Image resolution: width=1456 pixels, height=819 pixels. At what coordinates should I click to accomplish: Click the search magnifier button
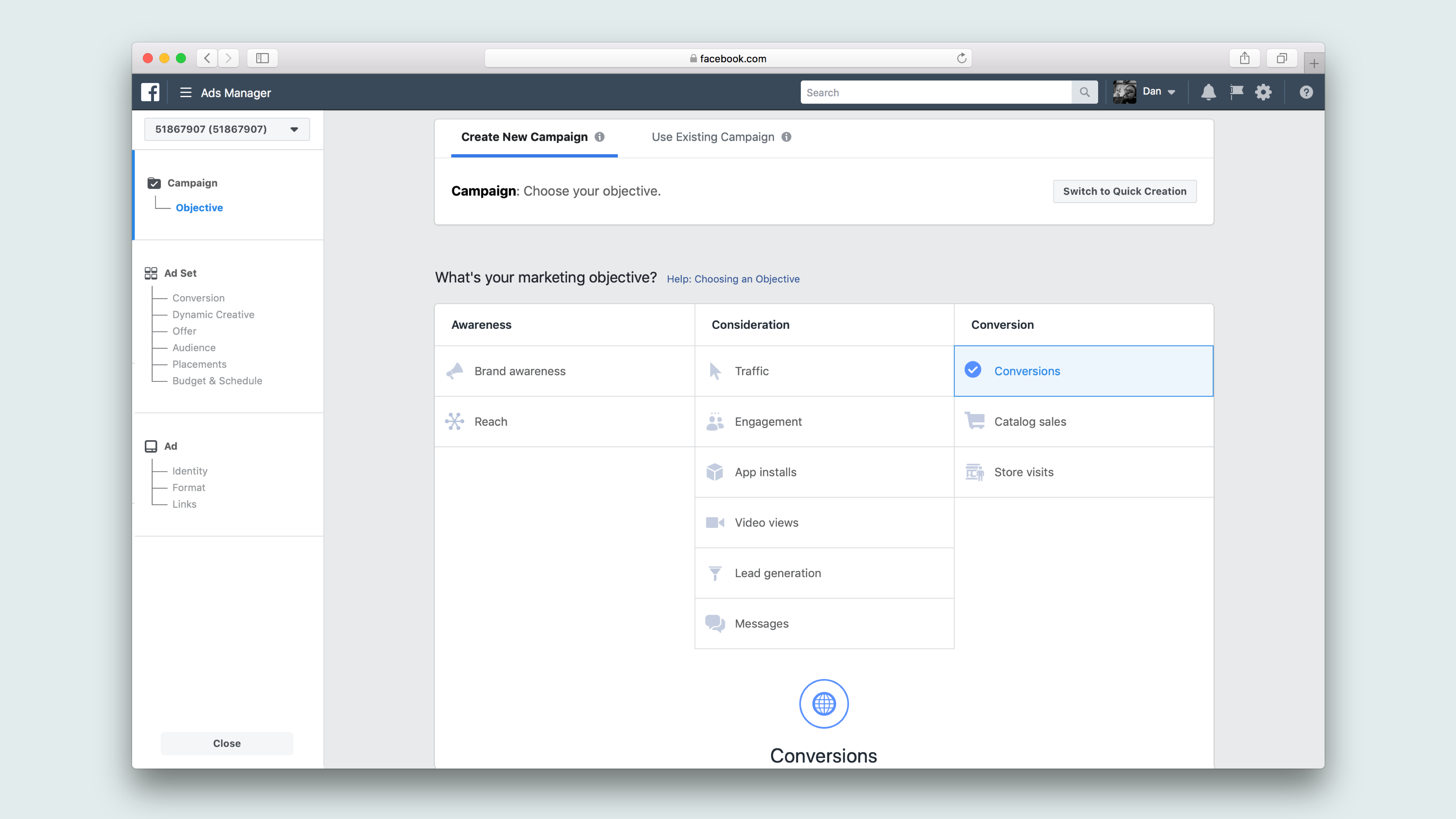tap(1084, 92)
